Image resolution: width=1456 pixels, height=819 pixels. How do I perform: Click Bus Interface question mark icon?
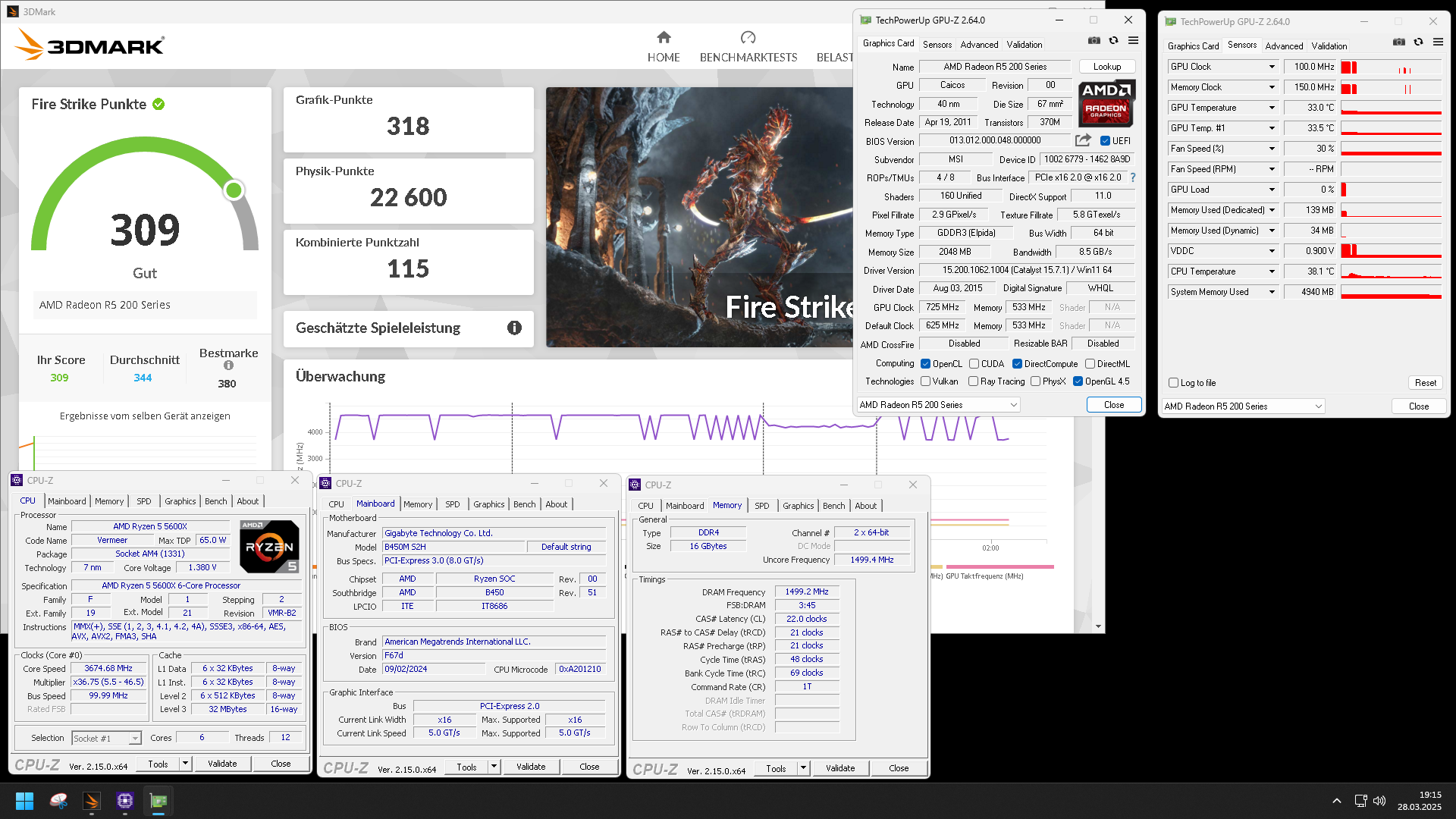[x=1133, y=177]
